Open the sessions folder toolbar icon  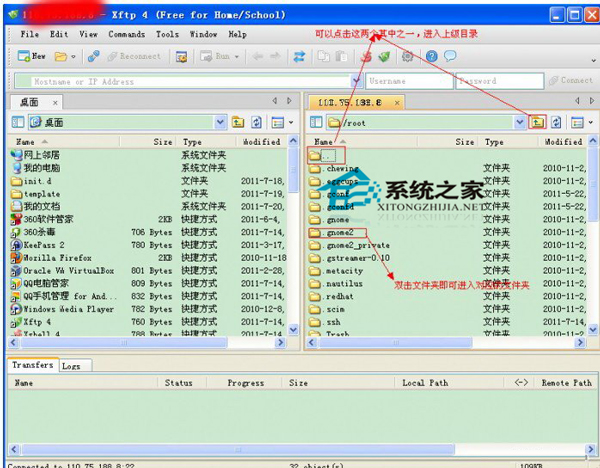pos(60,57)
